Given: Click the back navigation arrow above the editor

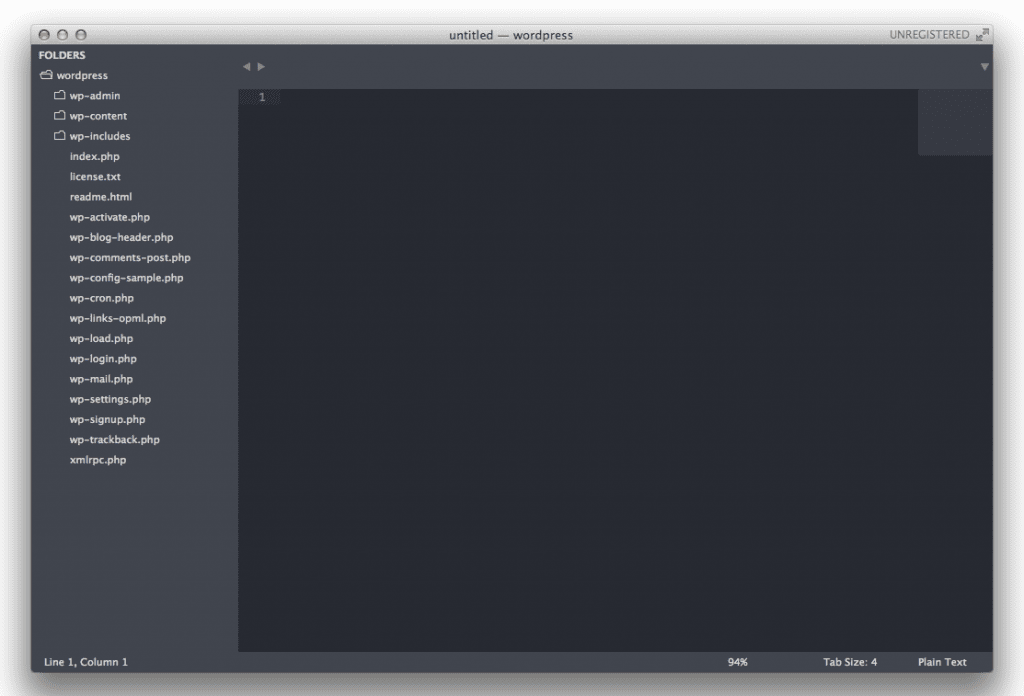Looking at the screenshot, I should [246, 66].
